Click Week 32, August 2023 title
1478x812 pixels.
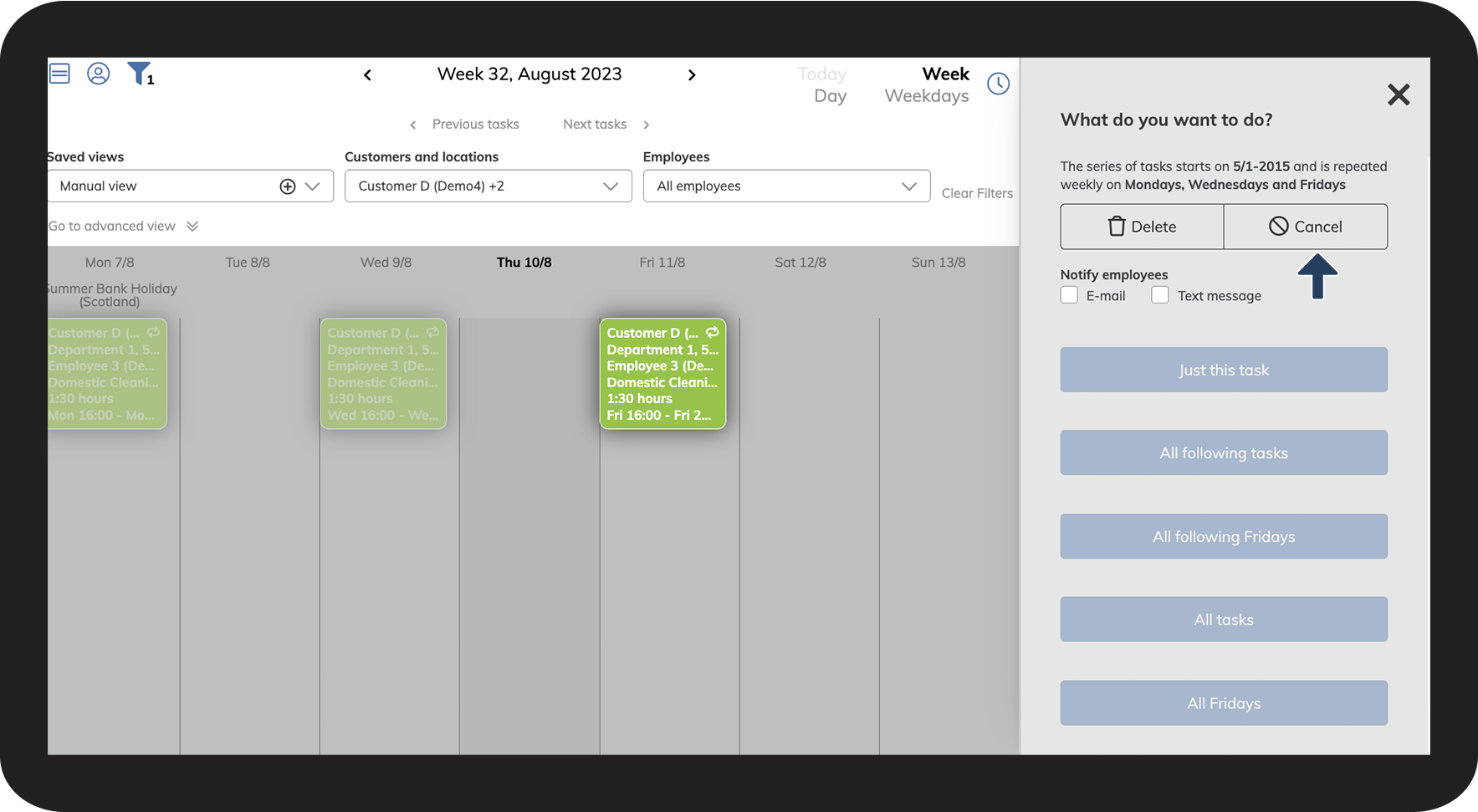coord(529,74)
